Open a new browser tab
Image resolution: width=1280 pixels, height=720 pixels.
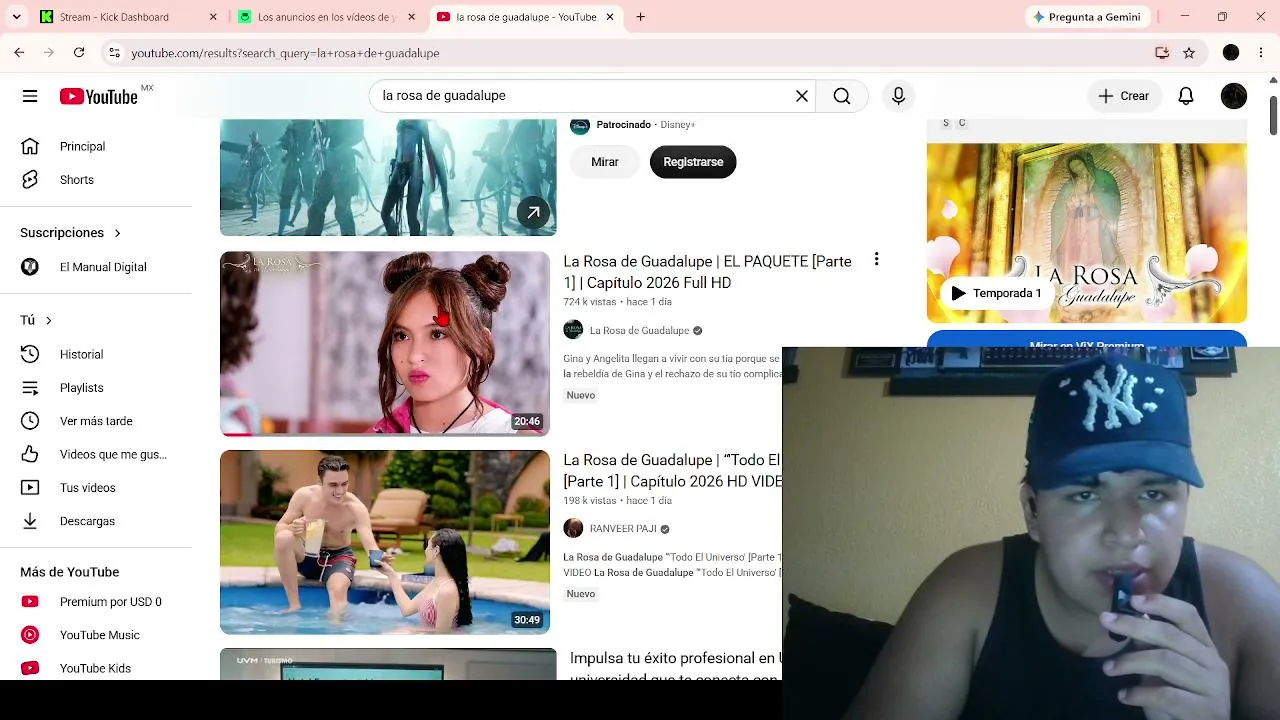[x=640, y=17]
